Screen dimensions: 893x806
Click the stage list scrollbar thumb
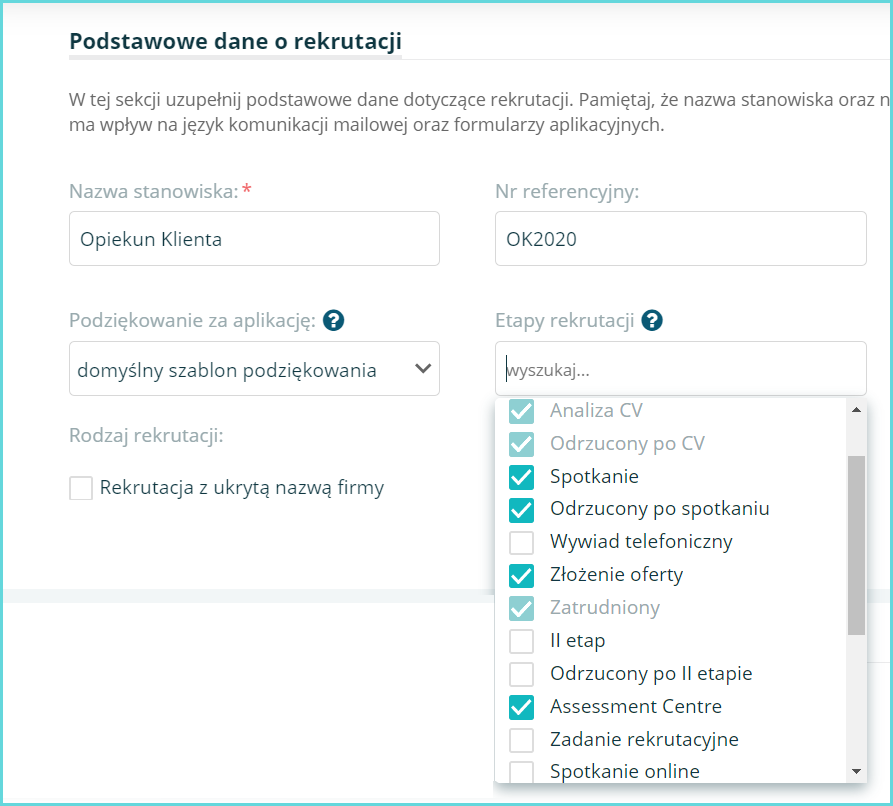856,545
